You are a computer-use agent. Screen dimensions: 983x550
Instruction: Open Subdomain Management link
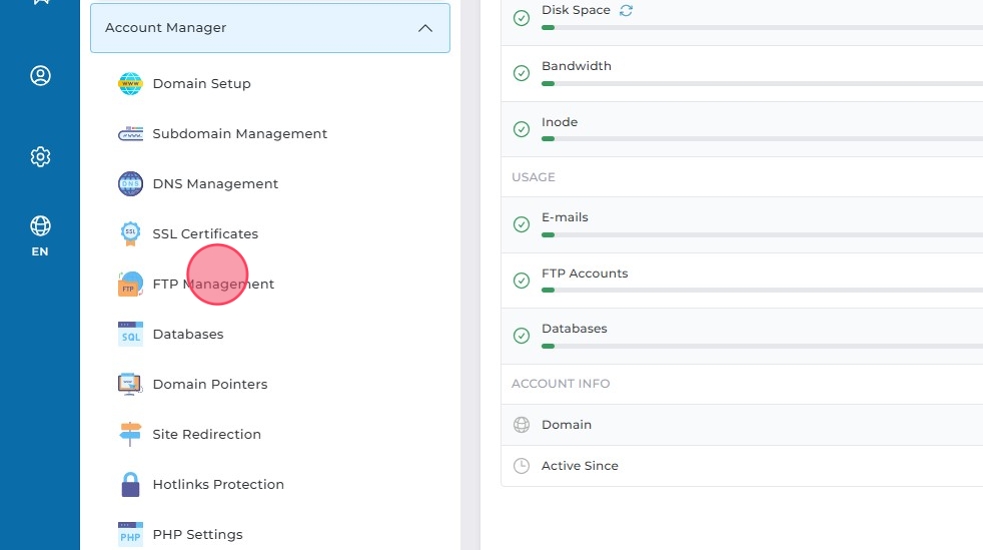point(240,134)
